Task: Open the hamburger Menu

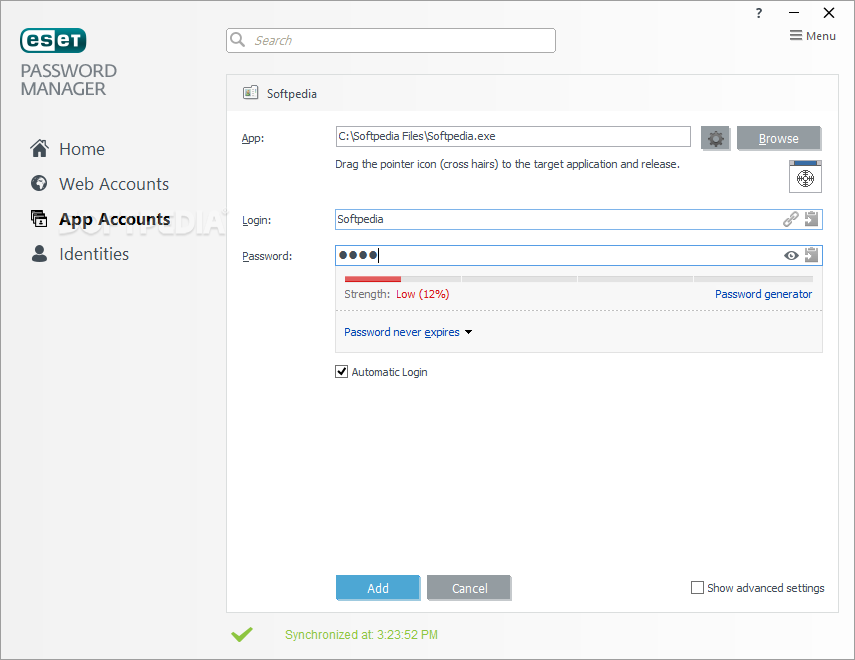Action: pos(812,36)
